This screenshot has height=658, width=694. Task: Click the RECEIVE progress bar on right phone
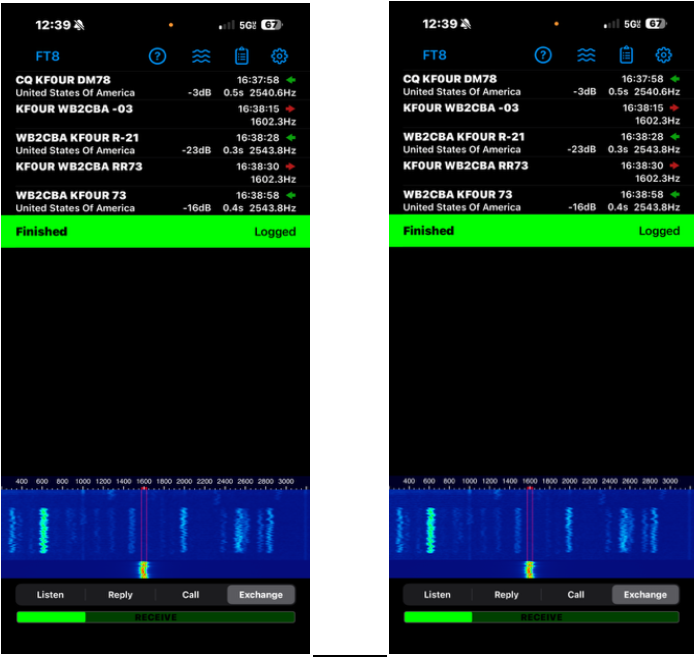click(x=541, y=617)
